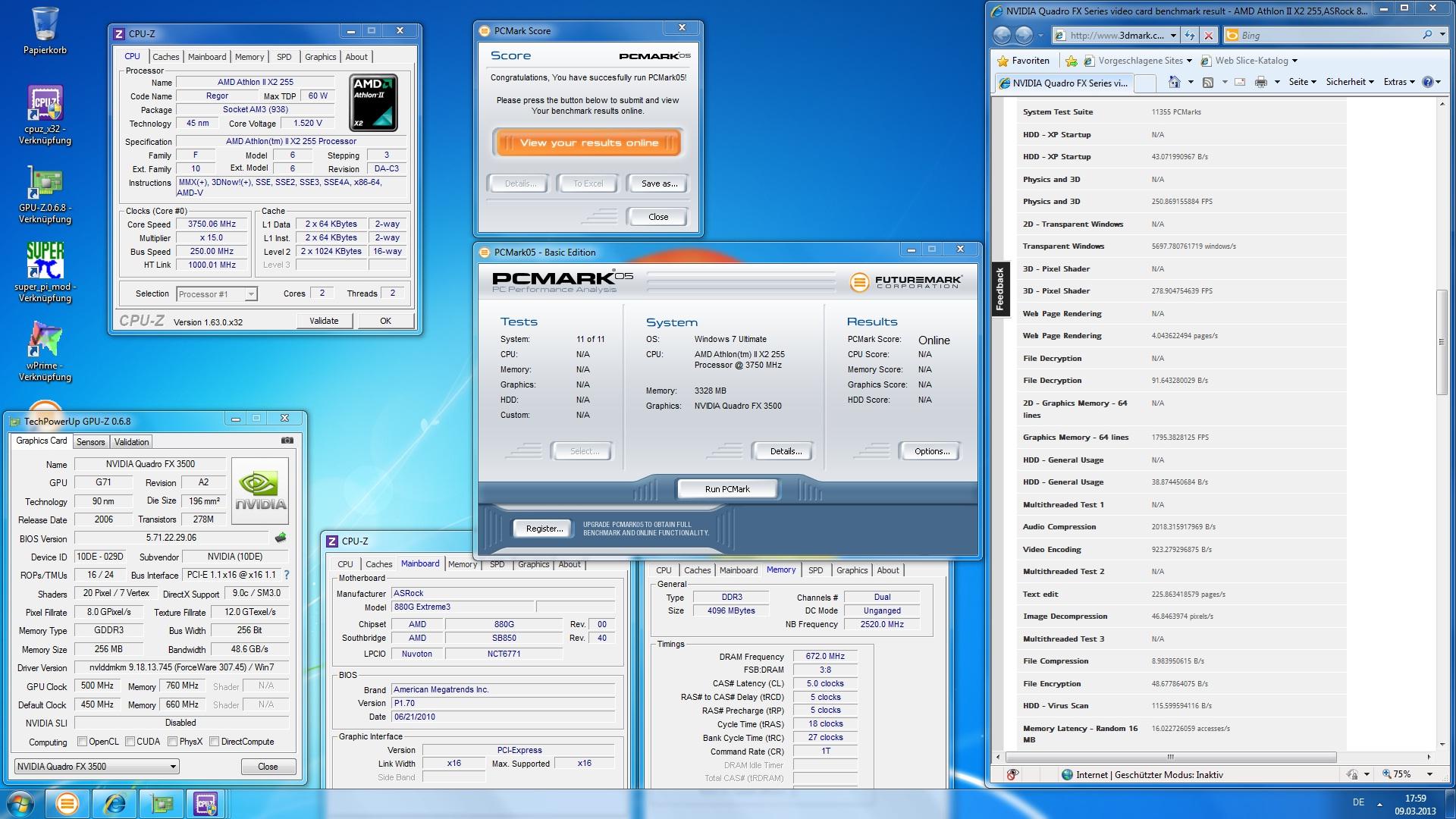The height and width of the screenshot is (819, 1456).
Task: Expand the Vorgeschlagene Sites dropdown
Action: coord(1189,61)
